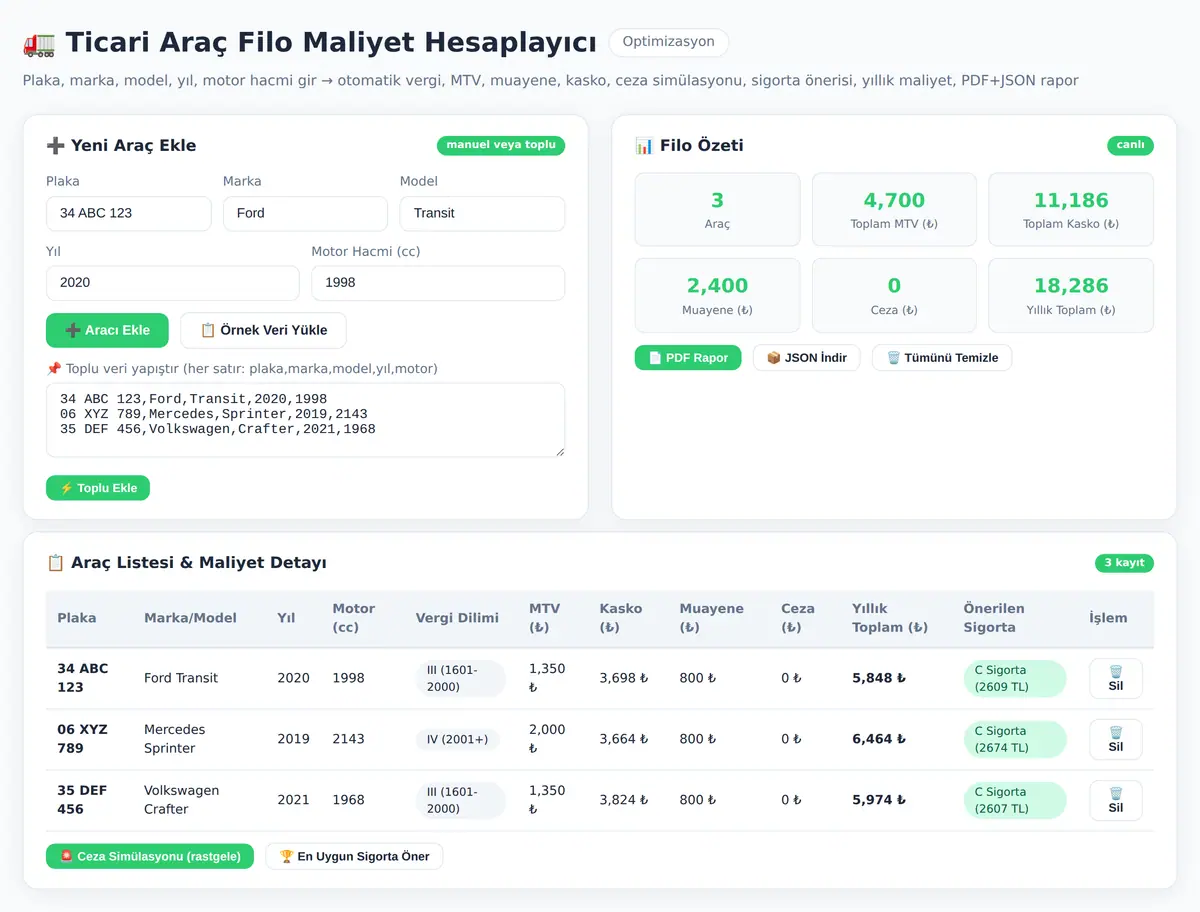Click the '3,698 ₺' kasko value
Image resolution: width=1200 pixels, height=912 pixels.
click(624, 678)
